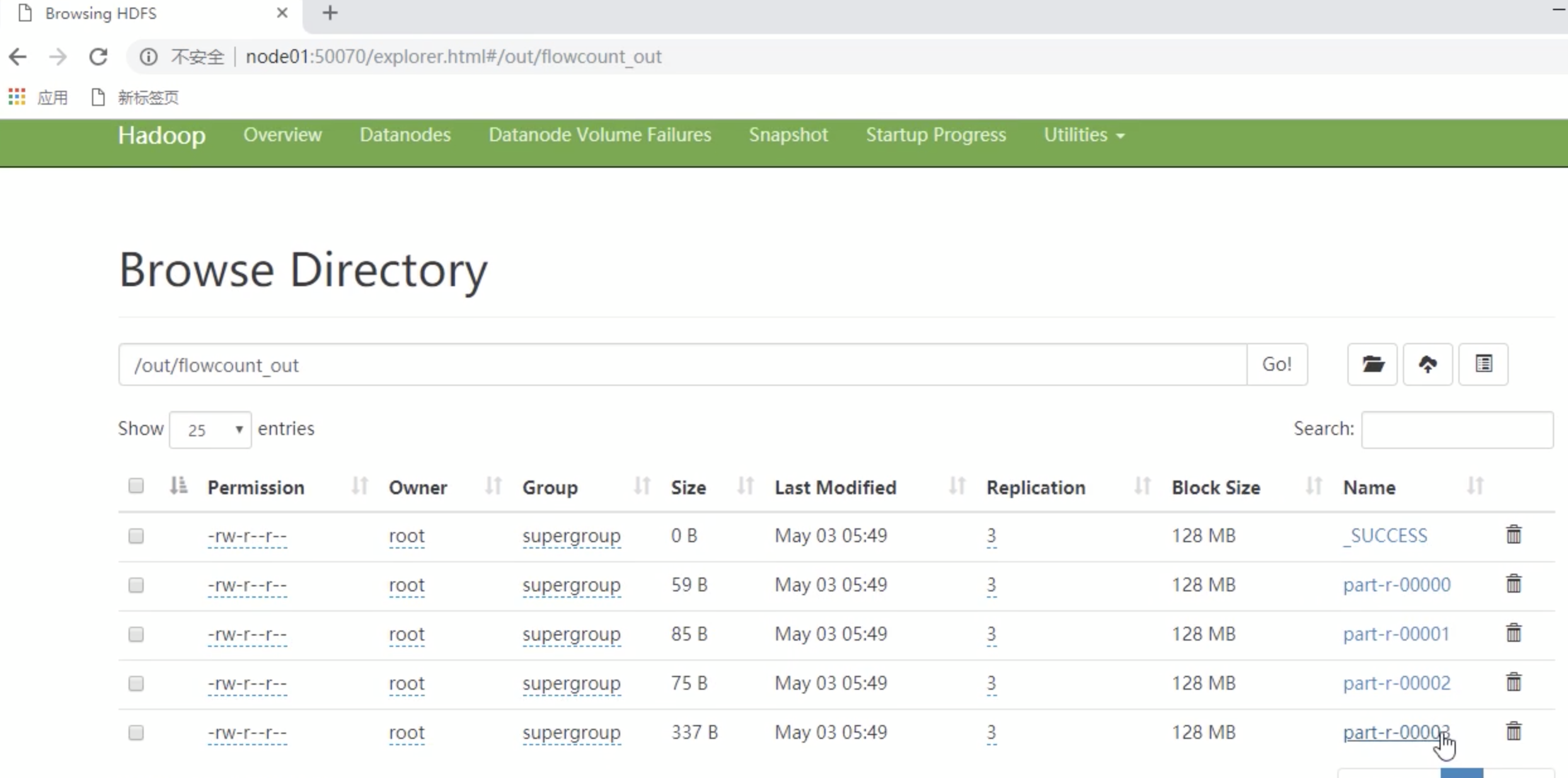The height and width of the screenshot is (778, 1568).
Task: Click the site info icon in the address bar
Action: [148, 57]
